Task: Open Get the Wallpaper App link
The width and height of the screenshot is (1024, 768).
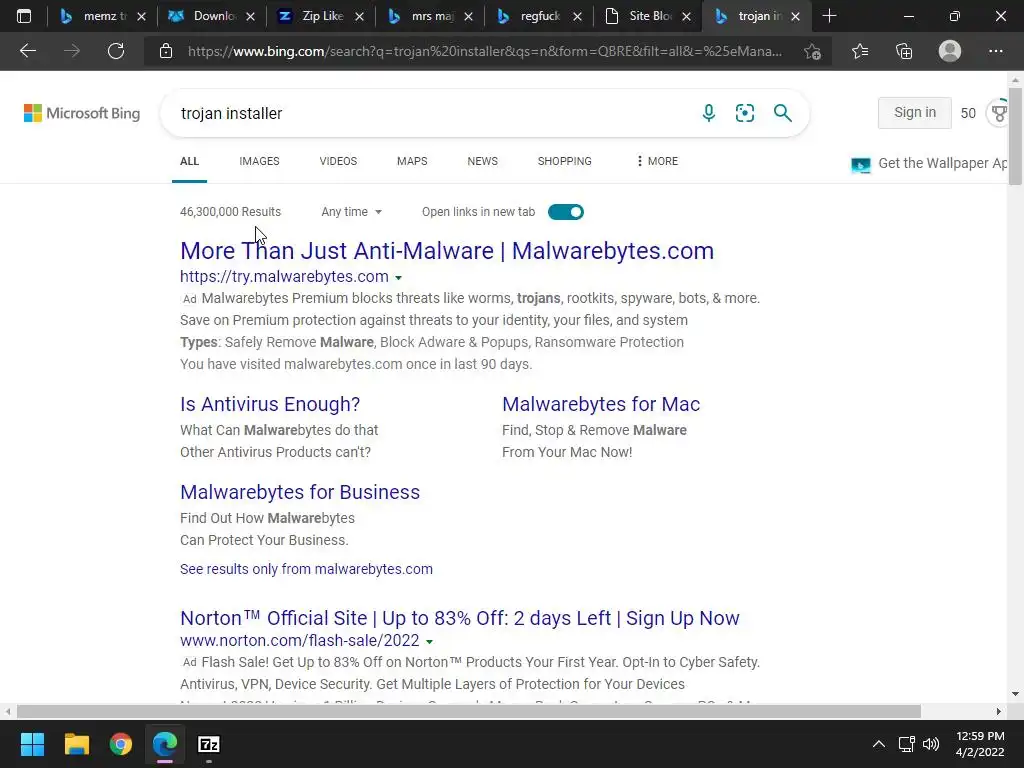Action: coord(929,163)
